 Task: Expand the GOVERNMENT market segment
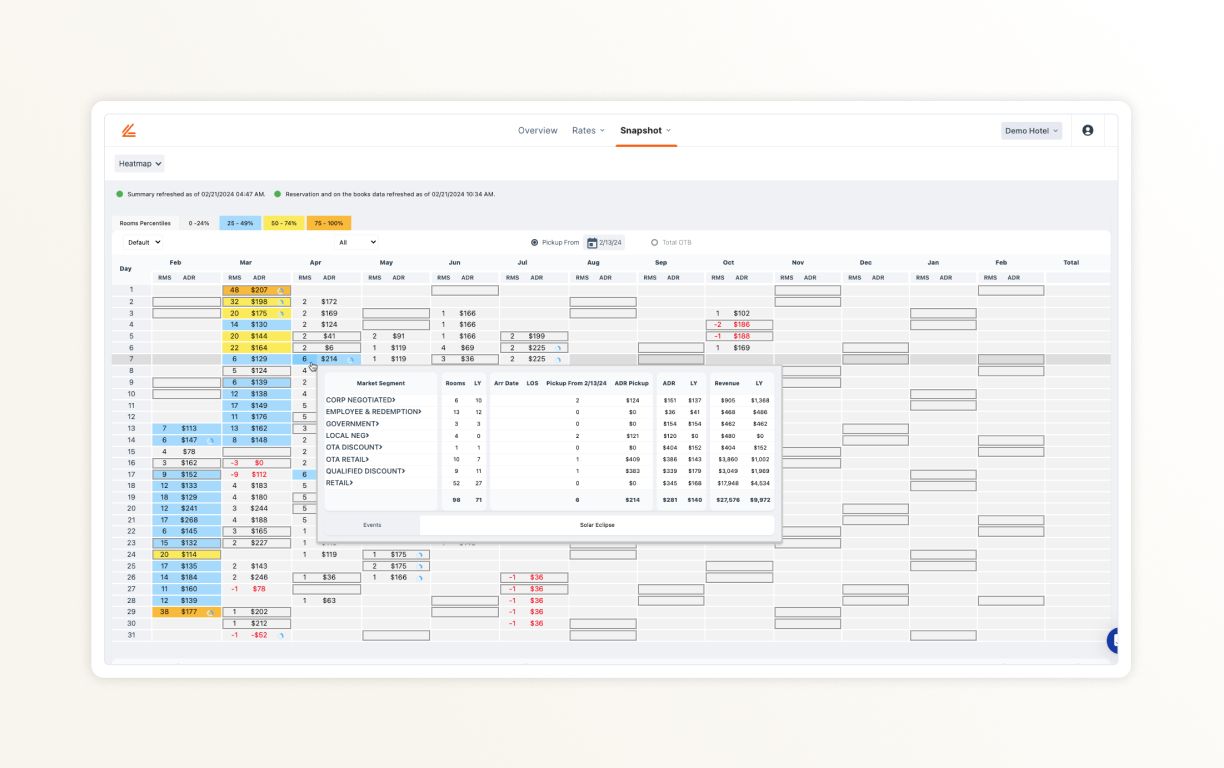pos(353,424)
